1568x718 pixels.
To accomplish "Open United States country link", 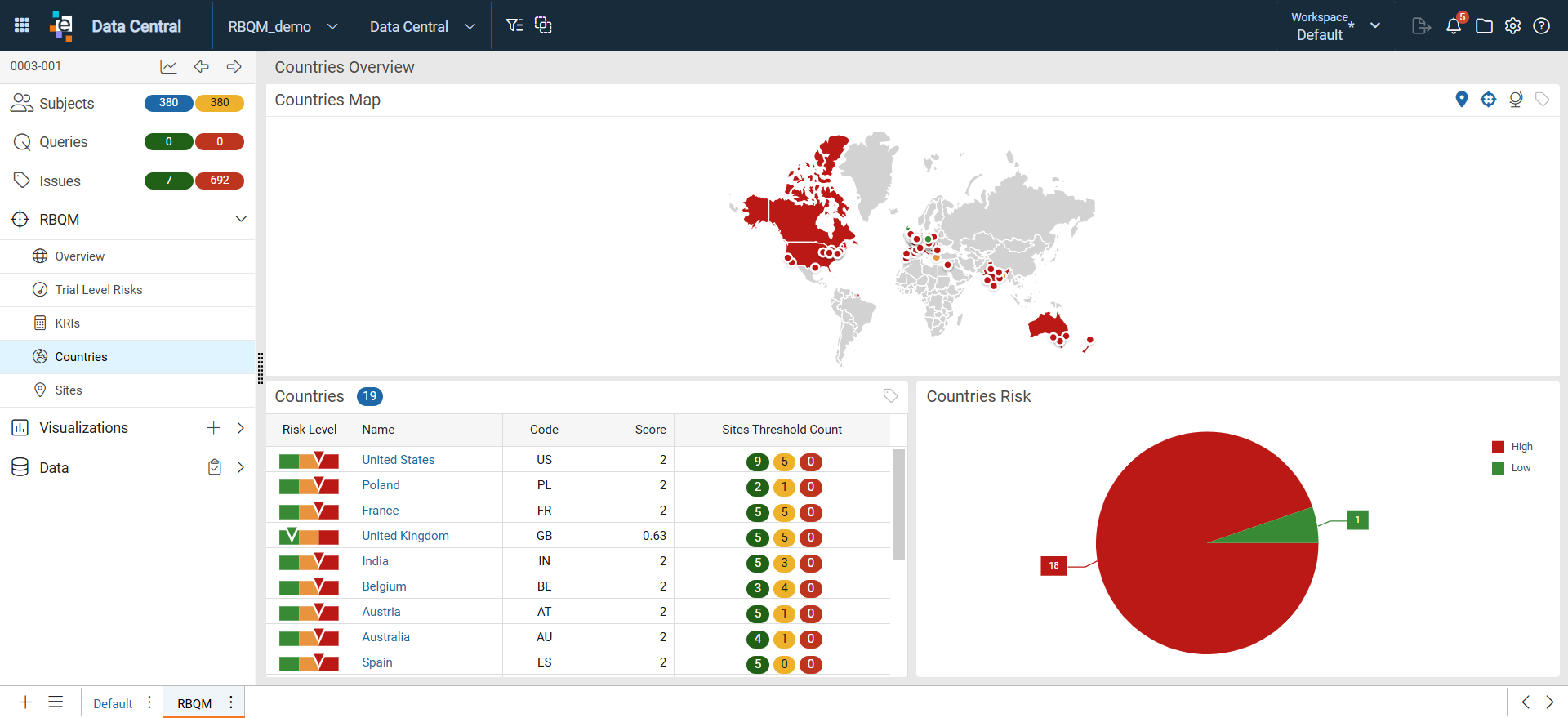I will pyautogui.click(x=399, y=460).
